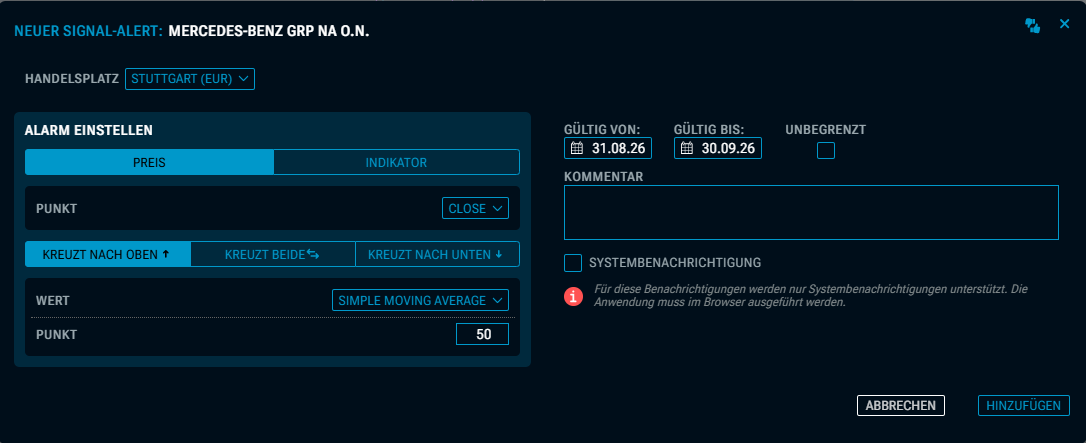Image resolution: width=1086 pixels, height=443 pixels.
Task: Close the new signal alert dialog
Action: pyautogui.click(x=1065, y=24)
